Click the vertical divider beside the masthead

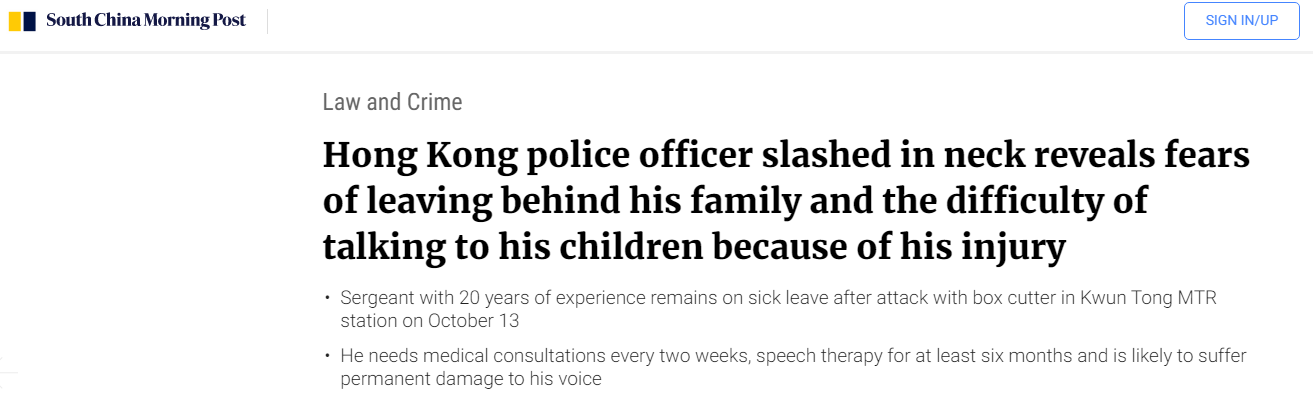268,21
